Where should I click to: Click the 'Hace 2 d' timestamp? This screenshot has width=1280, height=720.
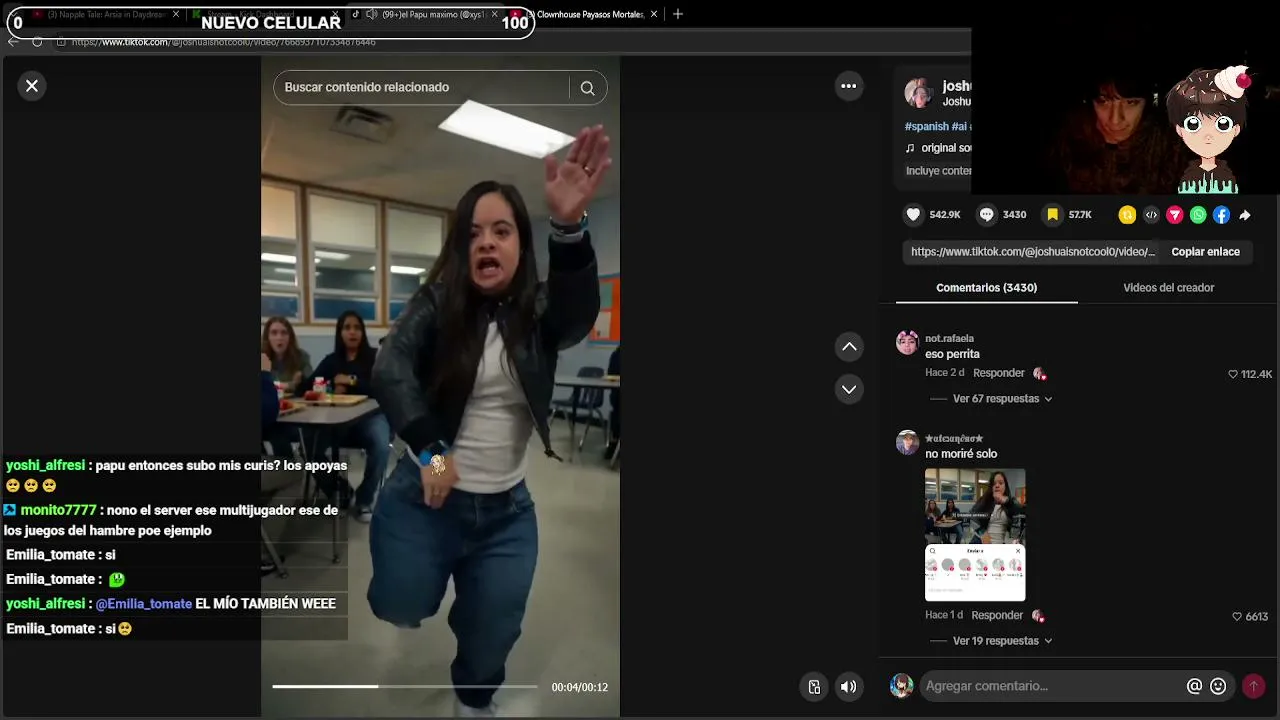[x=944, y=373]
